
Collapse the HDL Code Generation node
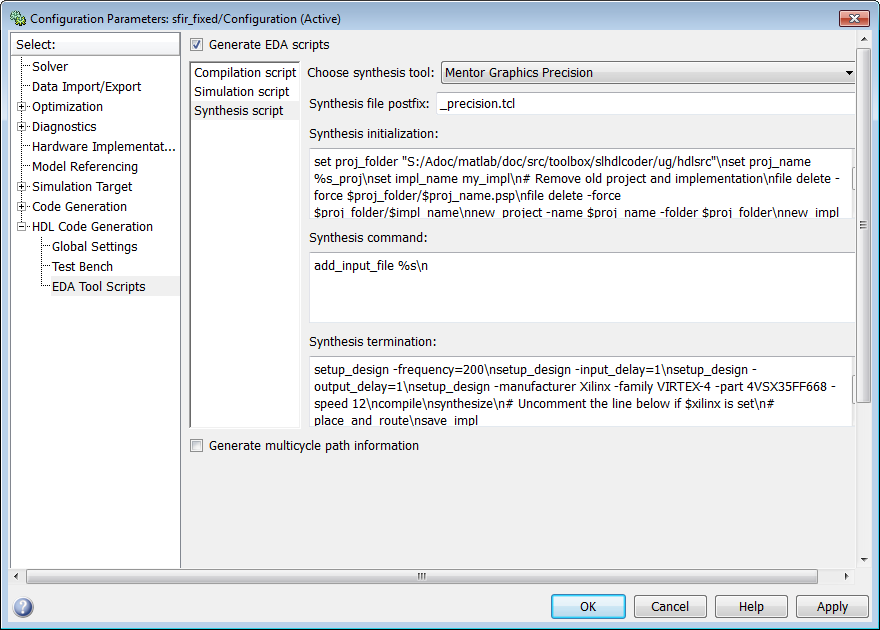click(x=21, y=227)
